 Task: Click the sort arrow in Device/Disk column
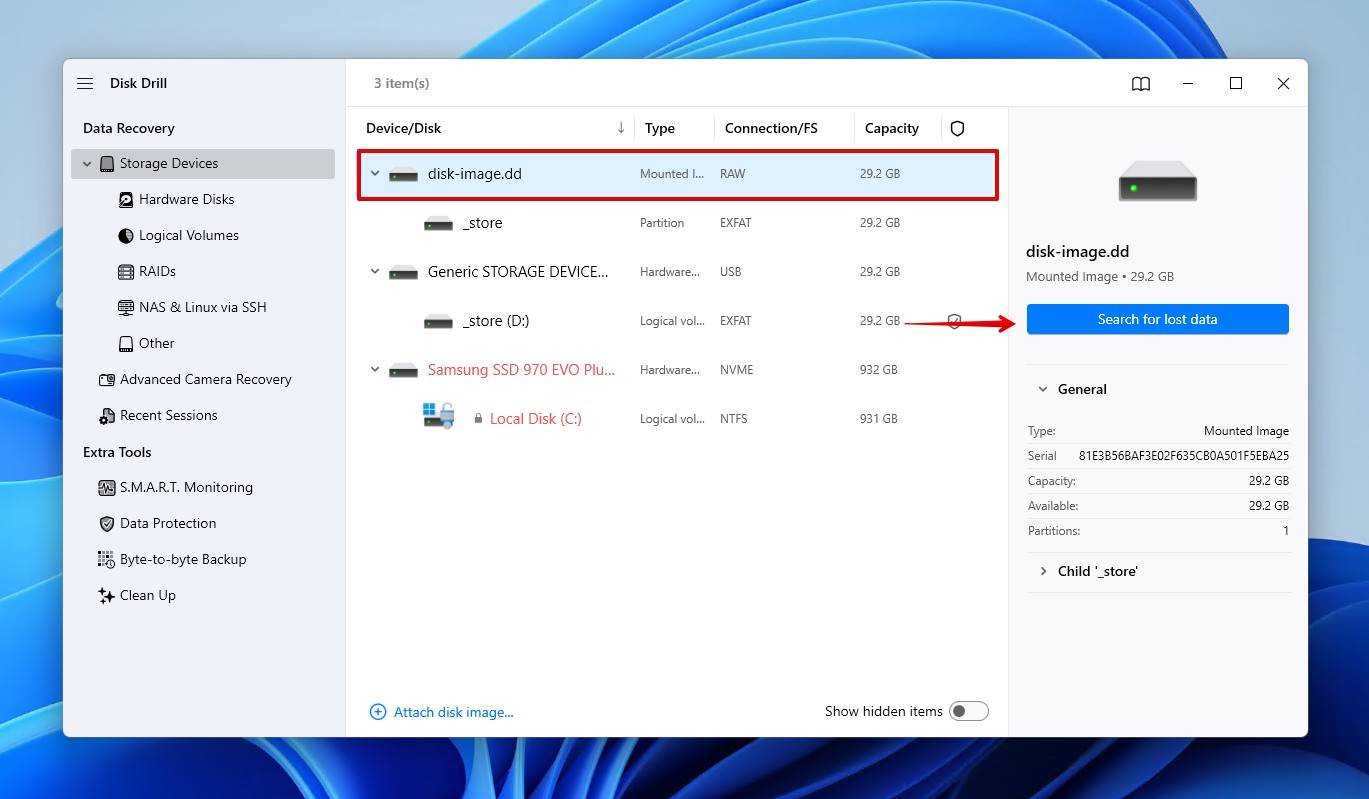point(621,128)
